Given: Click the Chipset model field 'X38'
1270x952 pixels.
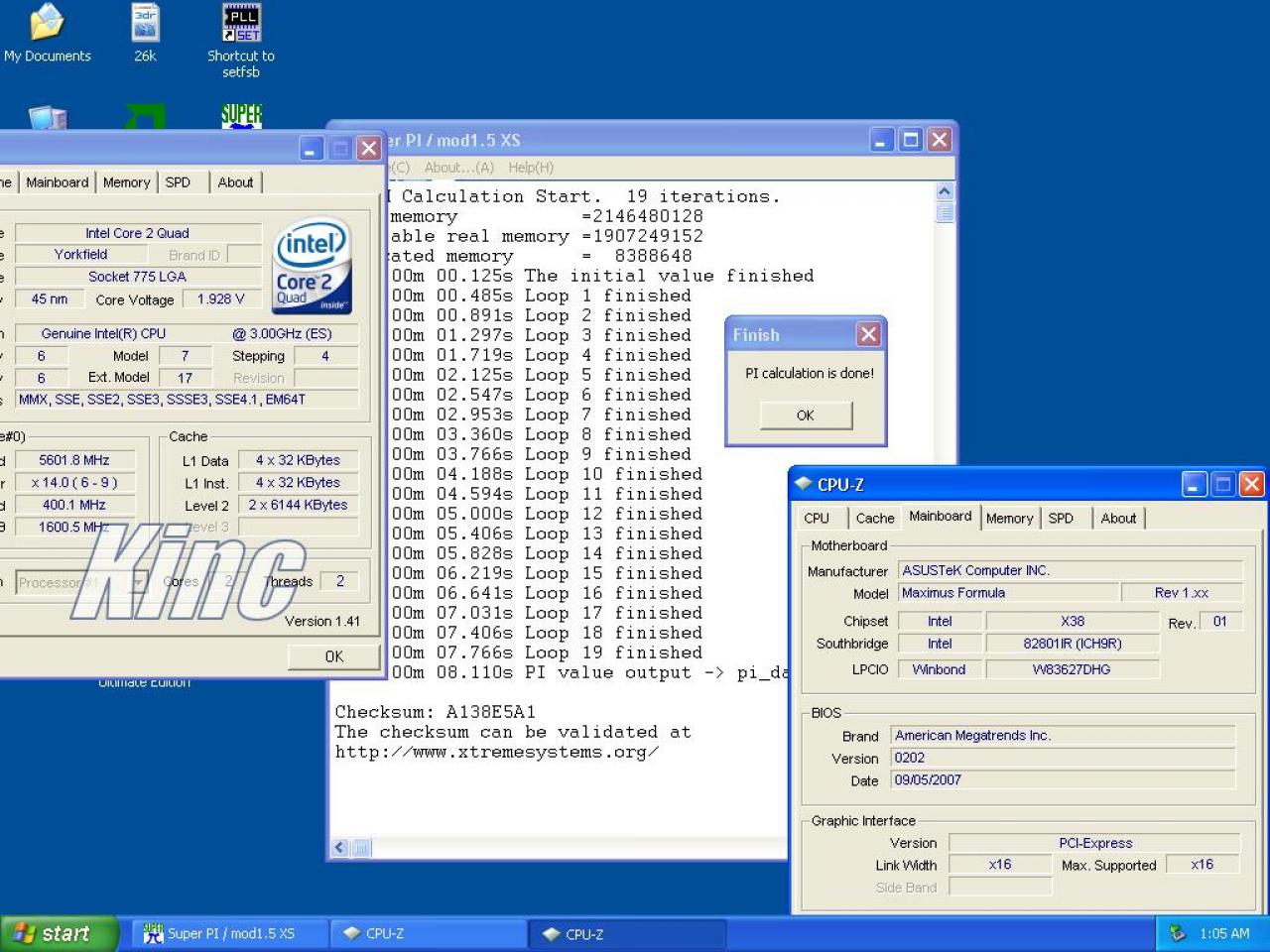Looking at the screenshot, I should [x=1073, y=622].
